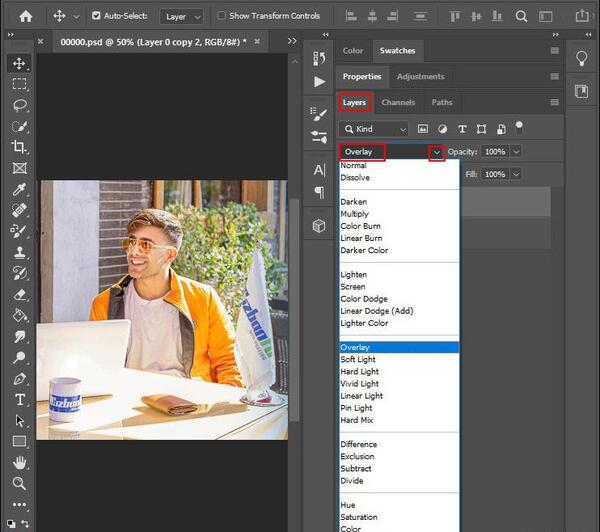The width and height of the screenshot is (600, 532).
Task: Enable Show Transform Controls checkbox
Action: click(221, 16)
